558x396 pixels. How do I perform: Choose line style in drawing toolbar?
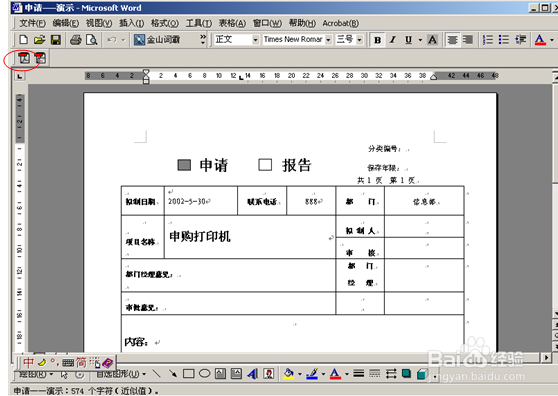(x=359, y=374)
